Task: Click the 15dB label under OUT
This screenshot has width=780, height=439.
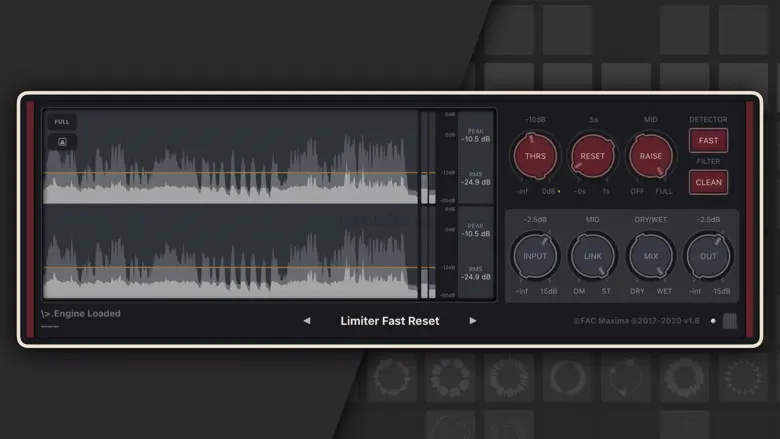Action: point(722,291)
